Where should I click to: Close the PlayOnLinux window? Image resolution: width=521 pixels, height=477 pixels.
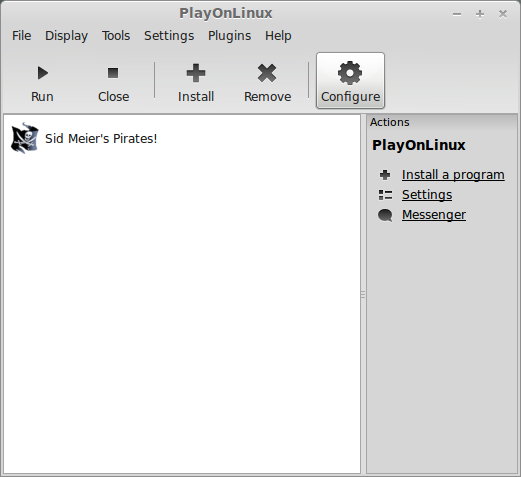(x=503, y=14)
